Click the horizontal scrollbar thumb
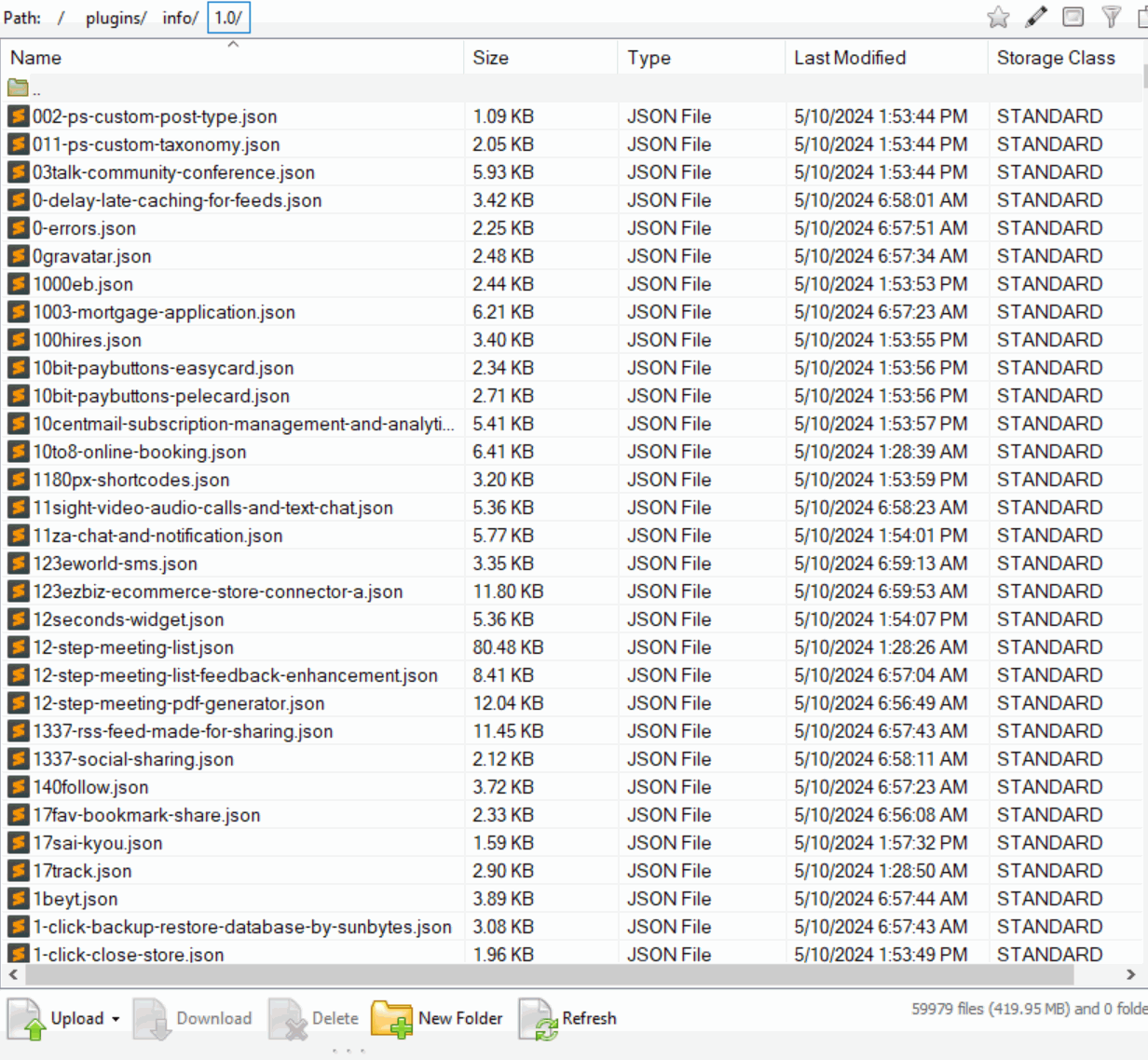This screenshot has height=1060, width=1148. coord(550,974)
